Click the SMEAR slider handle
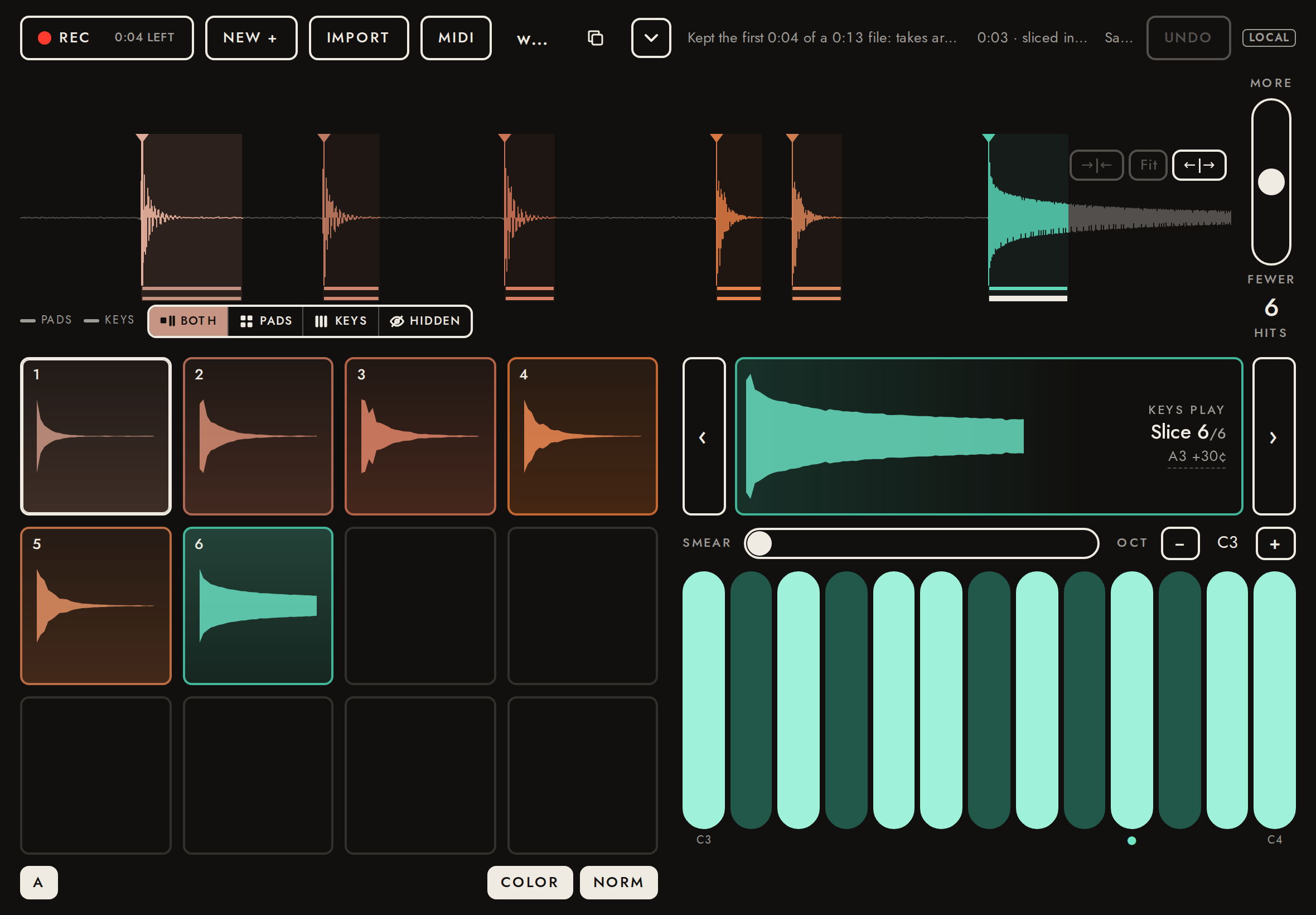 click(759, 543)
